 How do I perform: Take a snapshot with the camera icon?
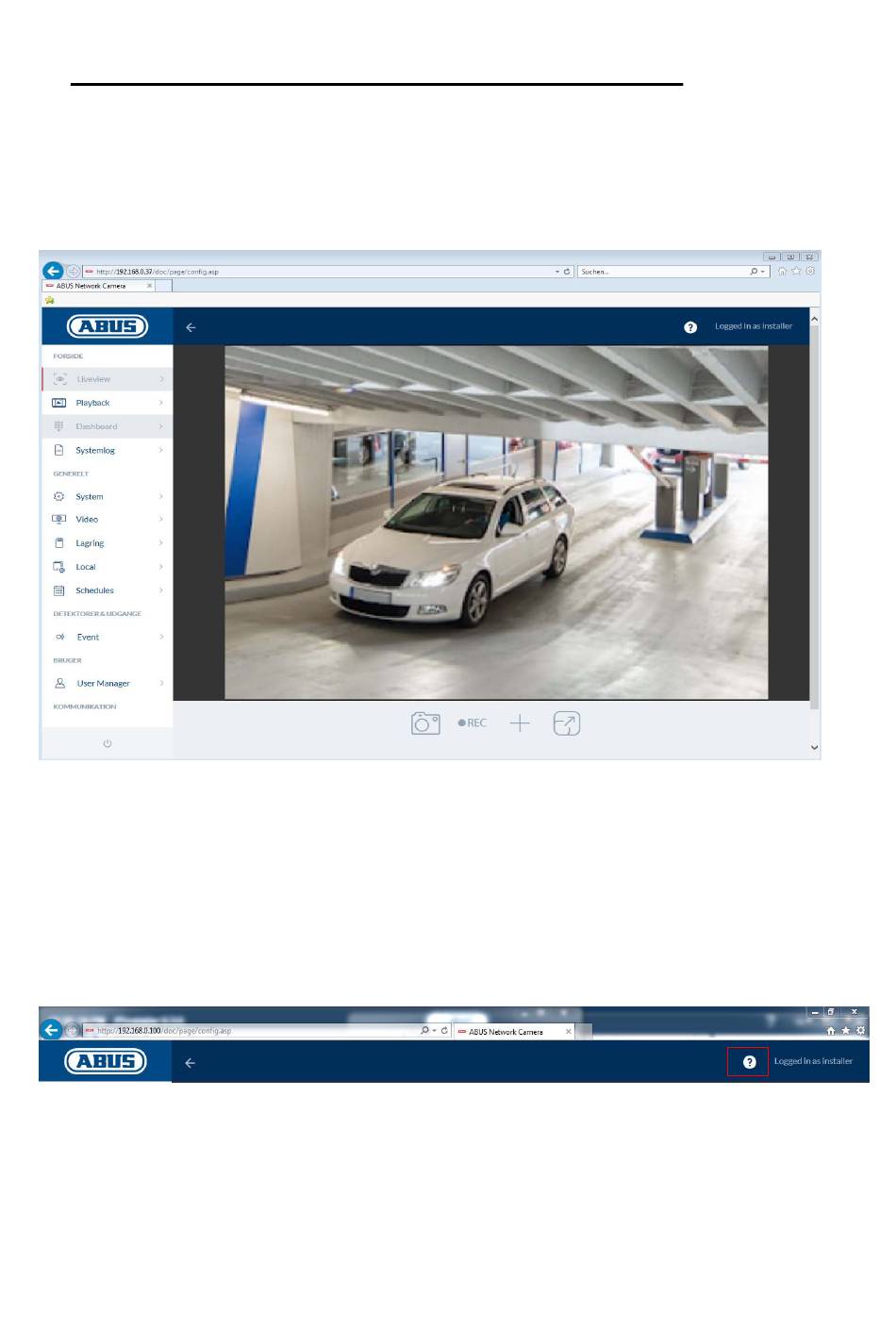click(425, 723)
